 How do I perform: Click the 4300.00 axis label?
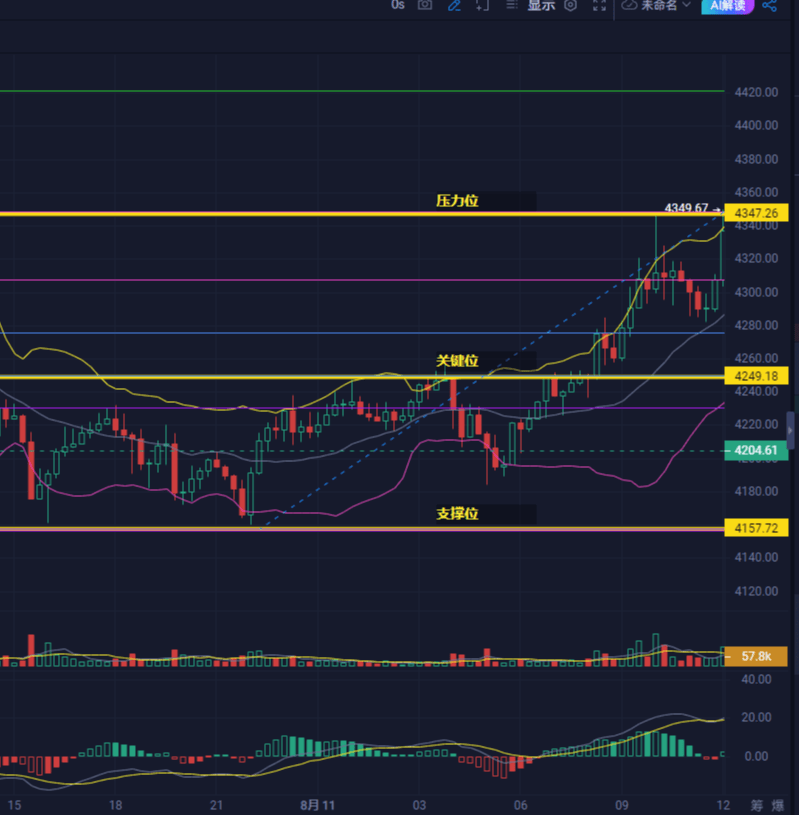pyautogui.click(x=756, y=292)
